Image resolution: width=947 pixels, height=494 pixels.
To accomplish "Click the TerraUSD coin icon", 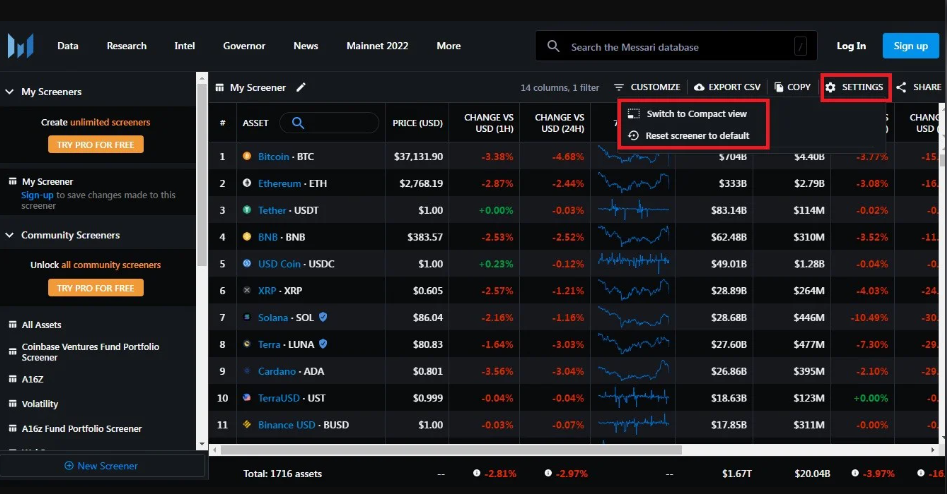I will (x=246, y=397).
